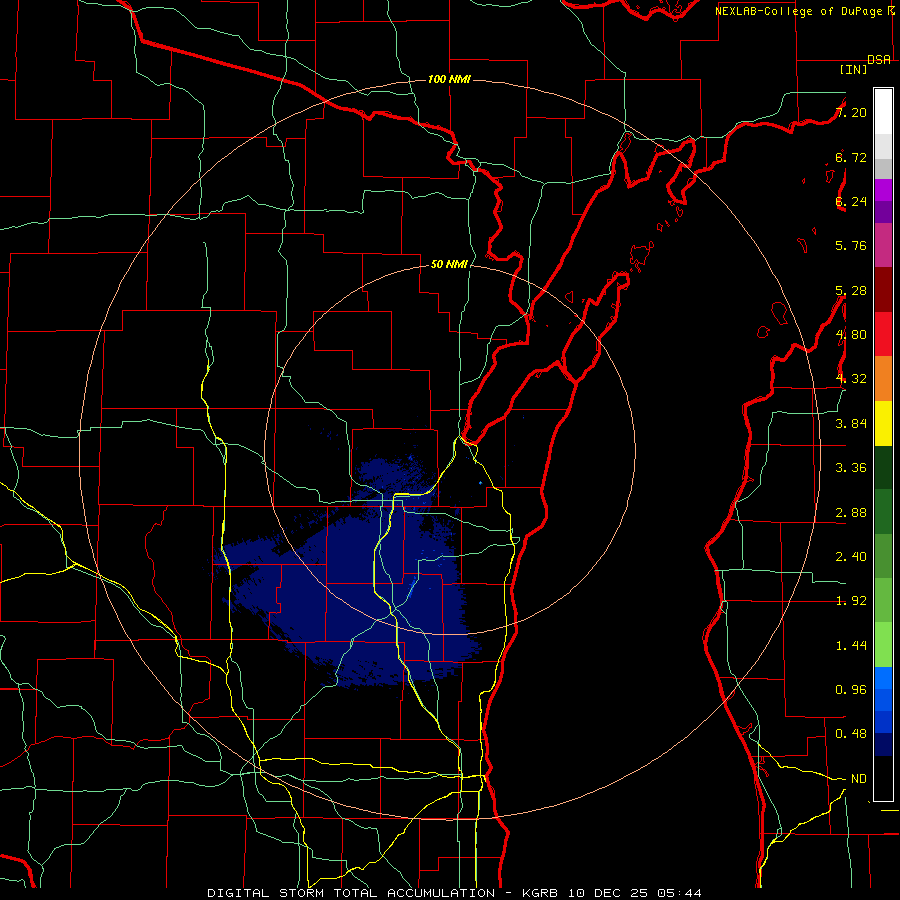The height and width of the screenshot is (900, 900).
Task: Click the 4.80 legend value
Action: (851, 335)
